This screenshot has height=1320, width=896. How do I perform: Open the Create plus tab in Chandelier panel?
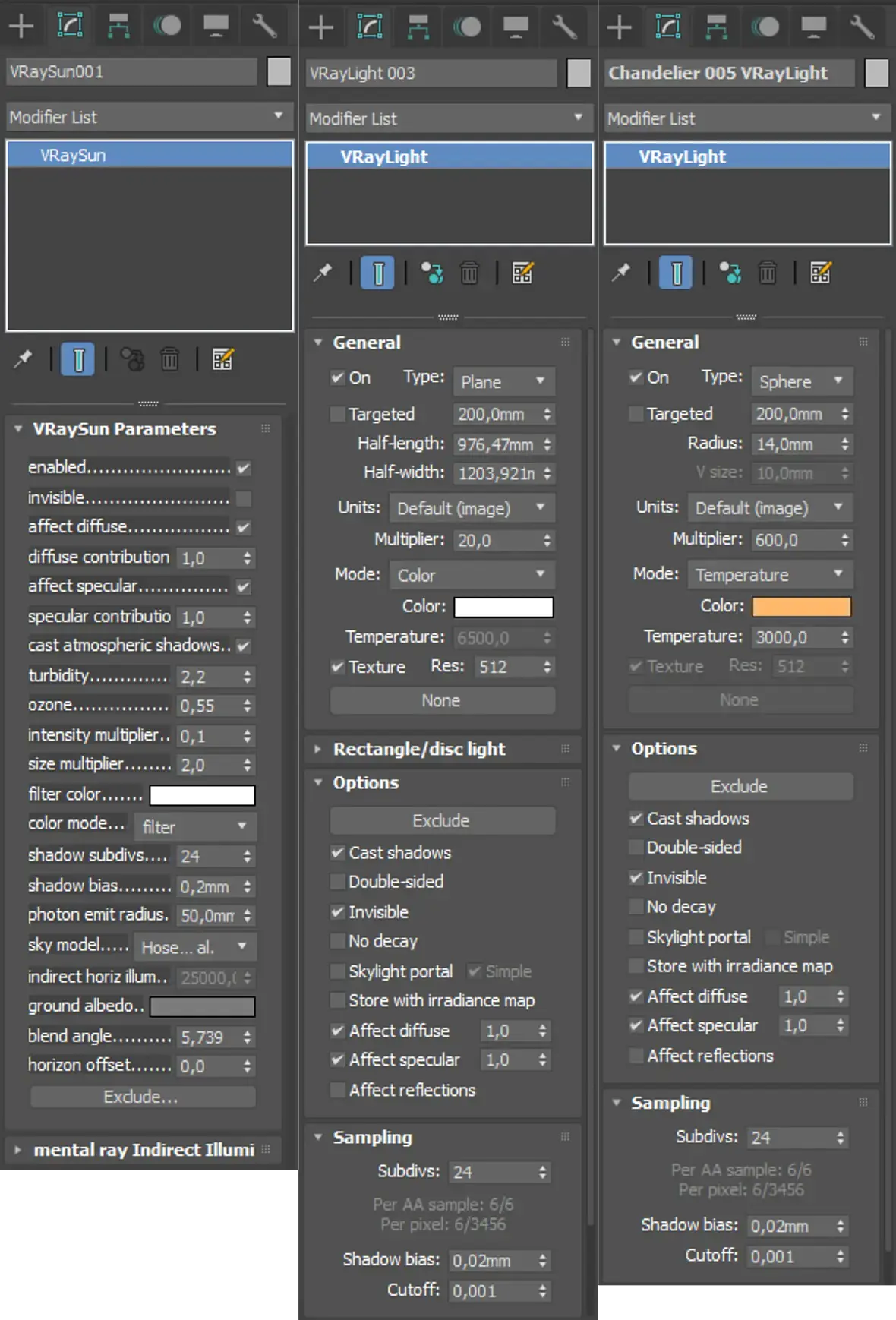coord(619,27)
